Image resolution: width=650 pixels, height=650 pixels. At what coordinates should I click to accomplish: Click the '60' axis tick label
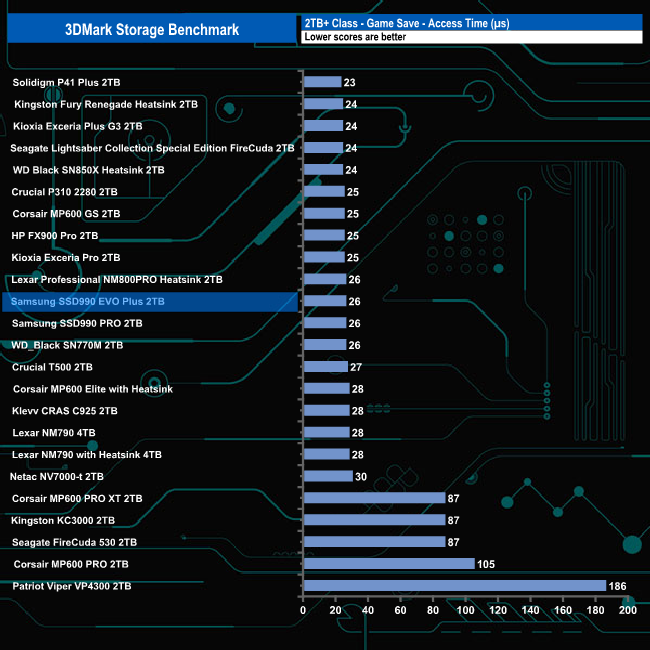click(x=400, y=610)
